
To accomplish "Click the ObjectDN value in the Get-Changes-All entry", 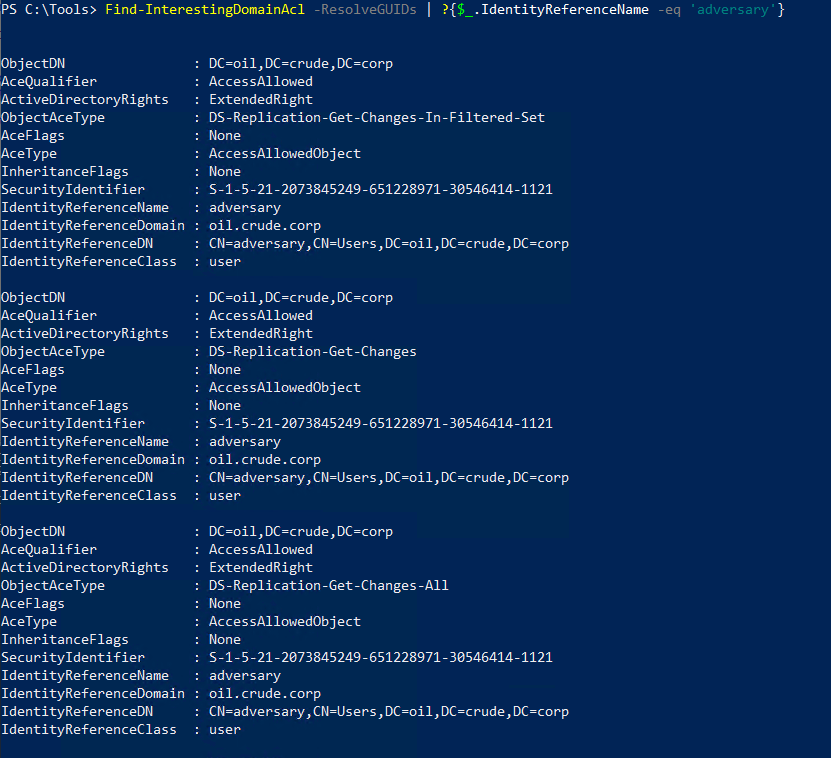I will pyautogui.click(x=301, y=532).
